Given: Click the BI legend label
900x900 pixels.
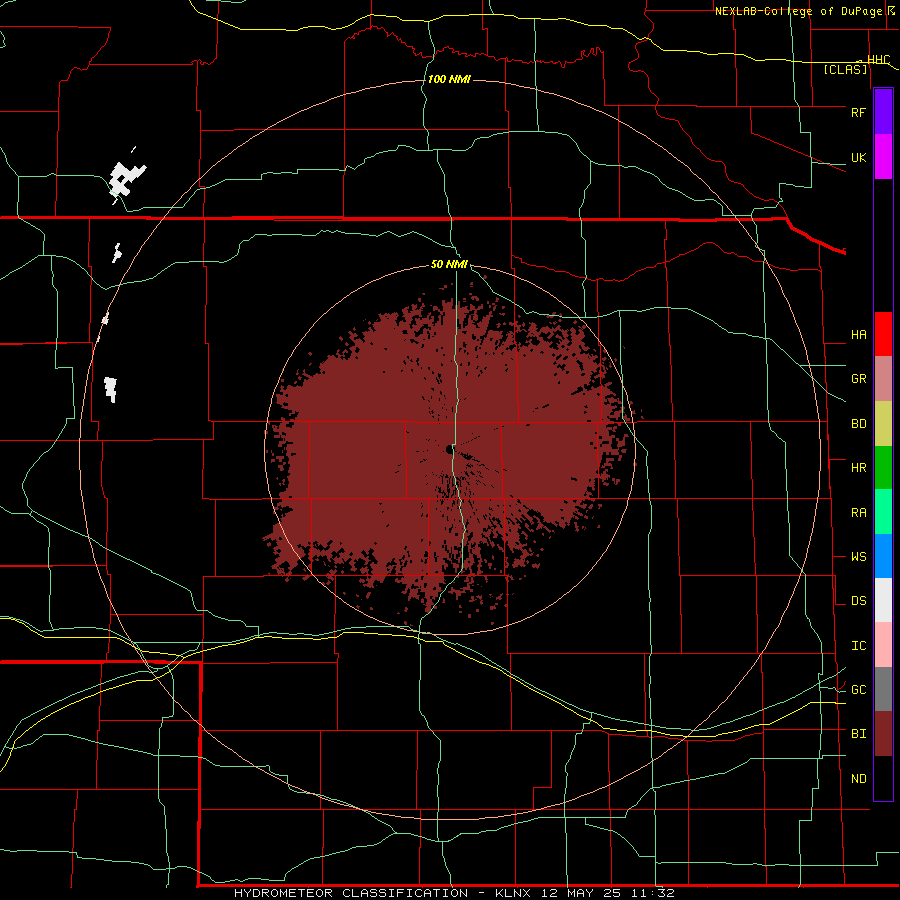Looking at the screenshot, I should click(858, 734).
